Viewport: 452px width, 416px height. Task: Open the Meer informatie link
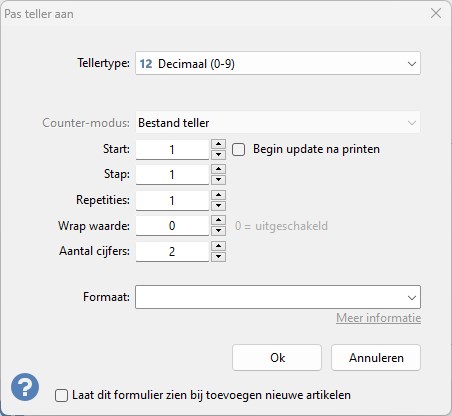pos(378,318)
